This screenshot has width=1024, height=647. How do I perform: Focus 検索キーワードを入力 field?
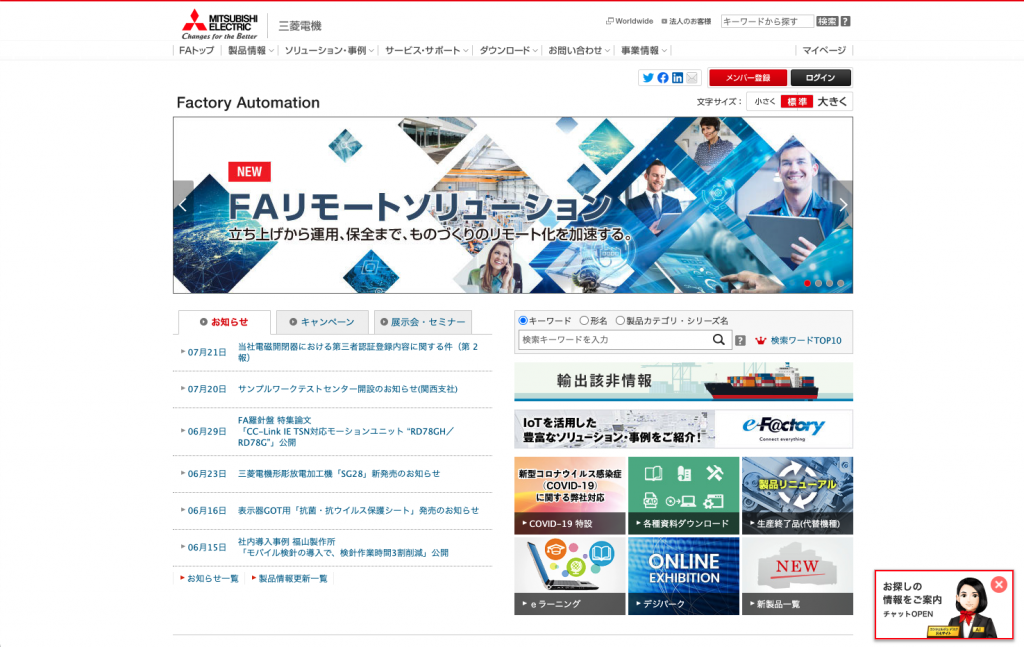pos(614,339)
